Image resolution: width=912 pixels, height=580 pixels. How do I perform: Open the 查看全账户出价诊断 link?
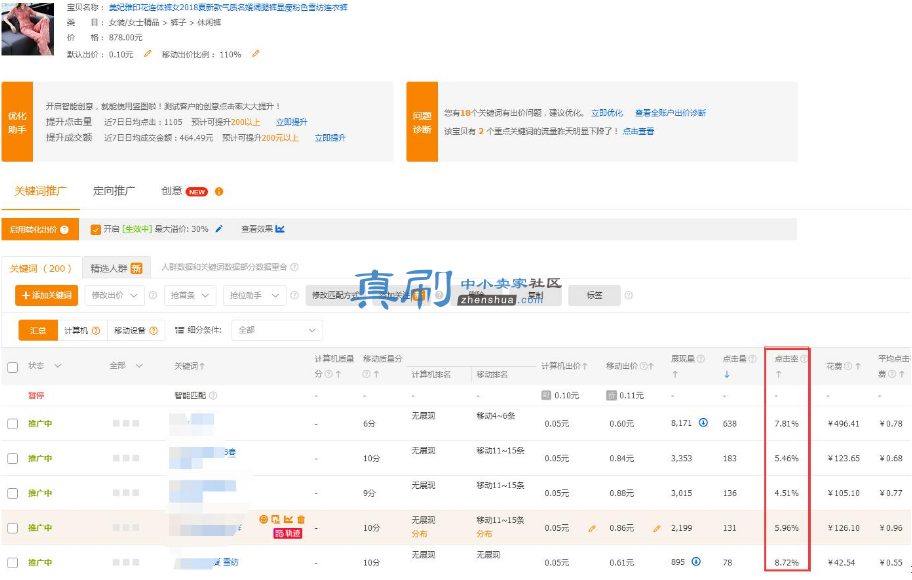[x=670, y=113]
